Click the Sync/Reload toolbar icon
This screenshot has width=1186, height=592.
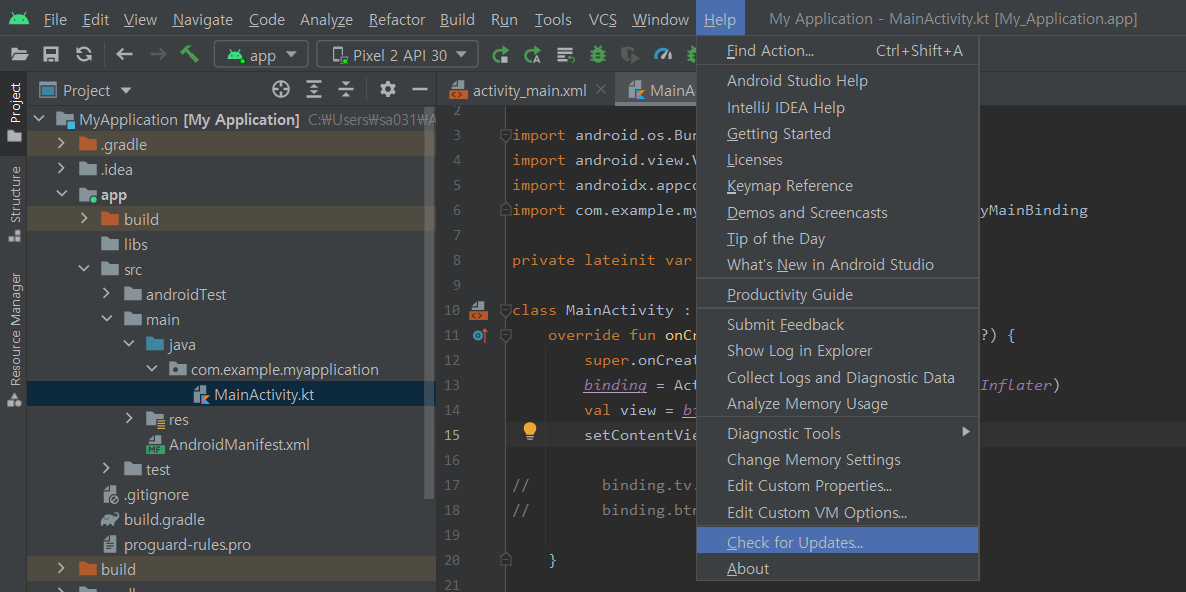(84, 54)
